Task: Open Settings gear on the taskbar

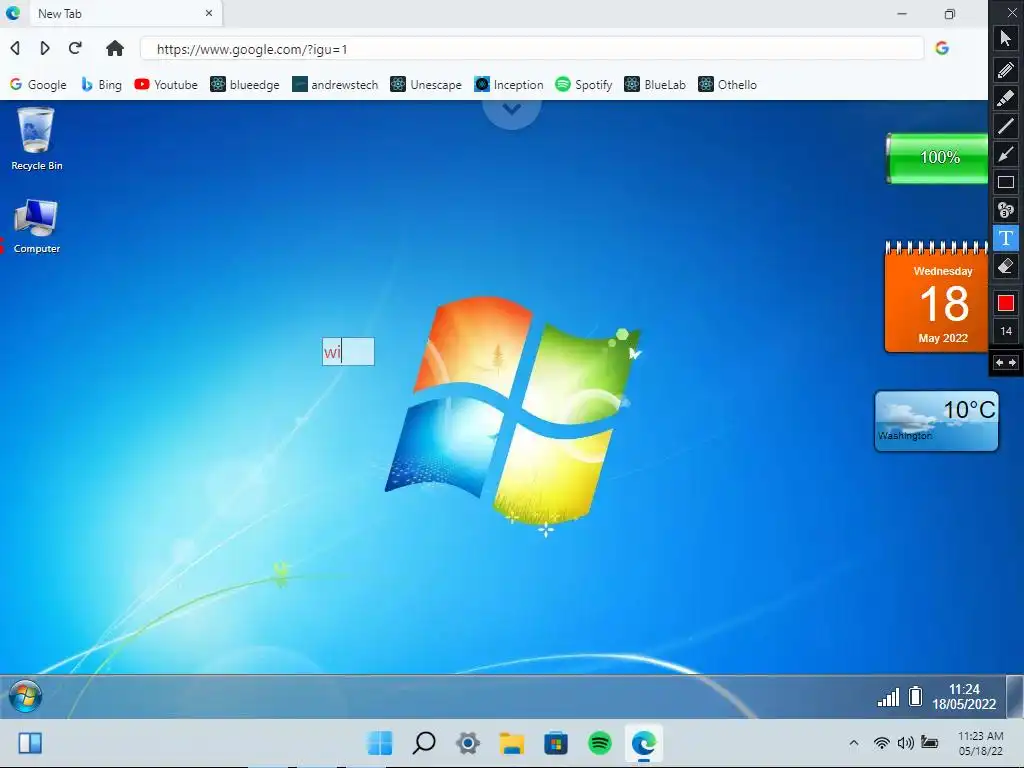Action: coord(468,743)
